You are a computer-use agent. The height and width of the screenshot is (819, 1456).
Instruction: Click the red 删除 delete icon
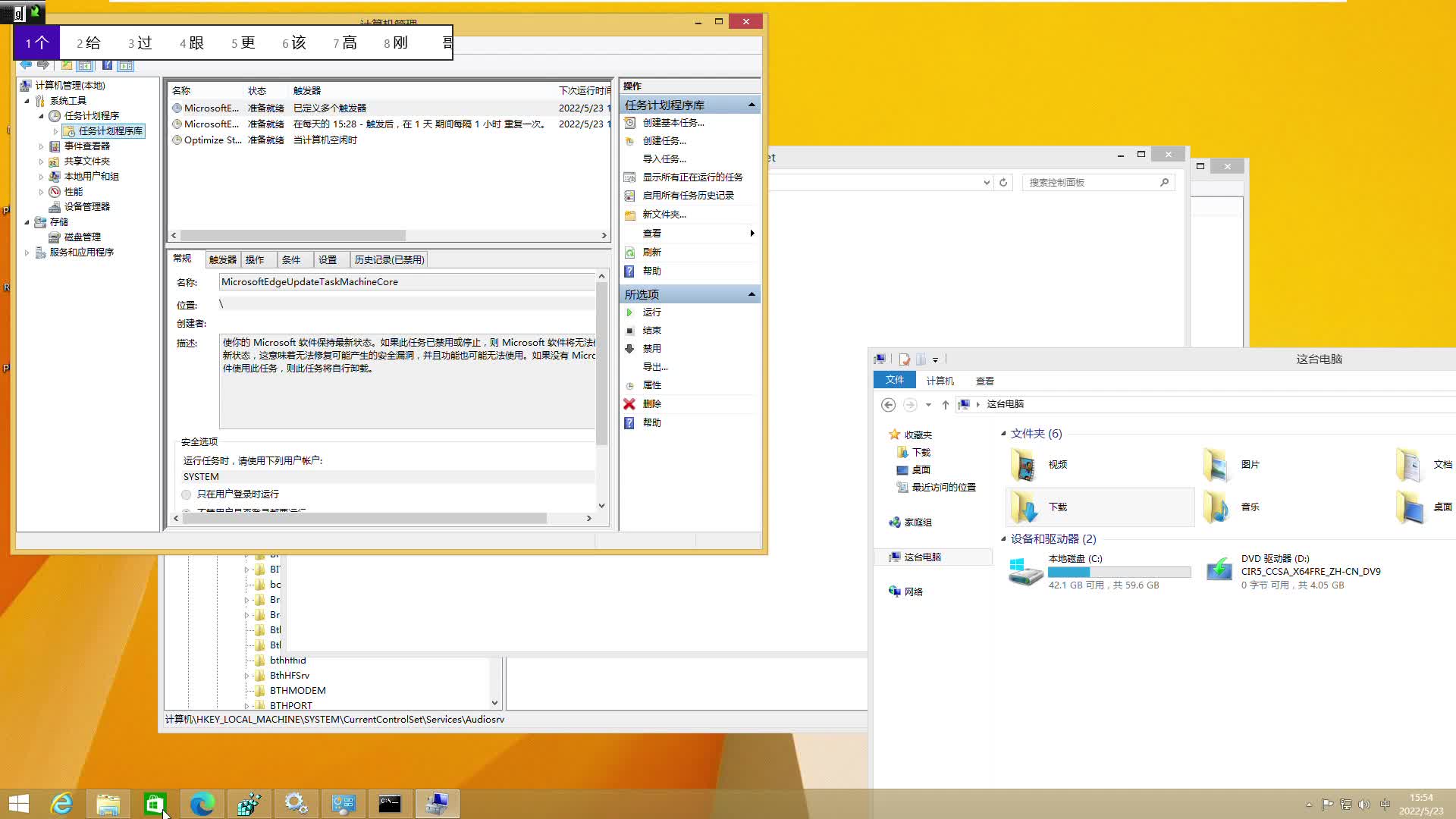629,403
